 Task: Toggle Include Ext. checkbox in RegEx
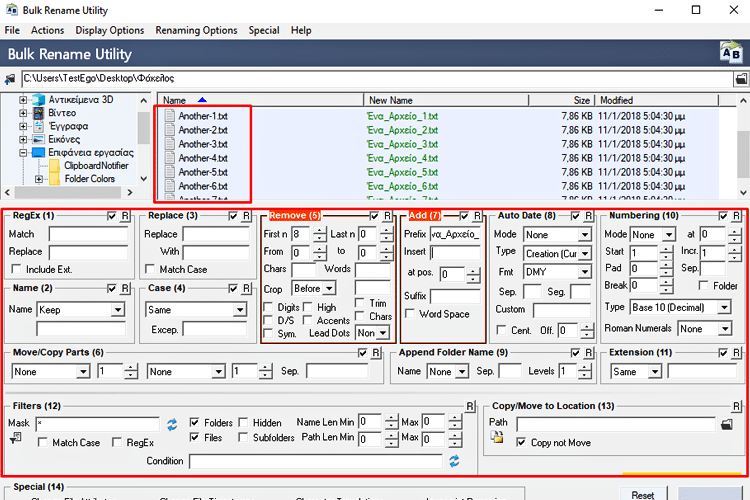tap(17, 269)
